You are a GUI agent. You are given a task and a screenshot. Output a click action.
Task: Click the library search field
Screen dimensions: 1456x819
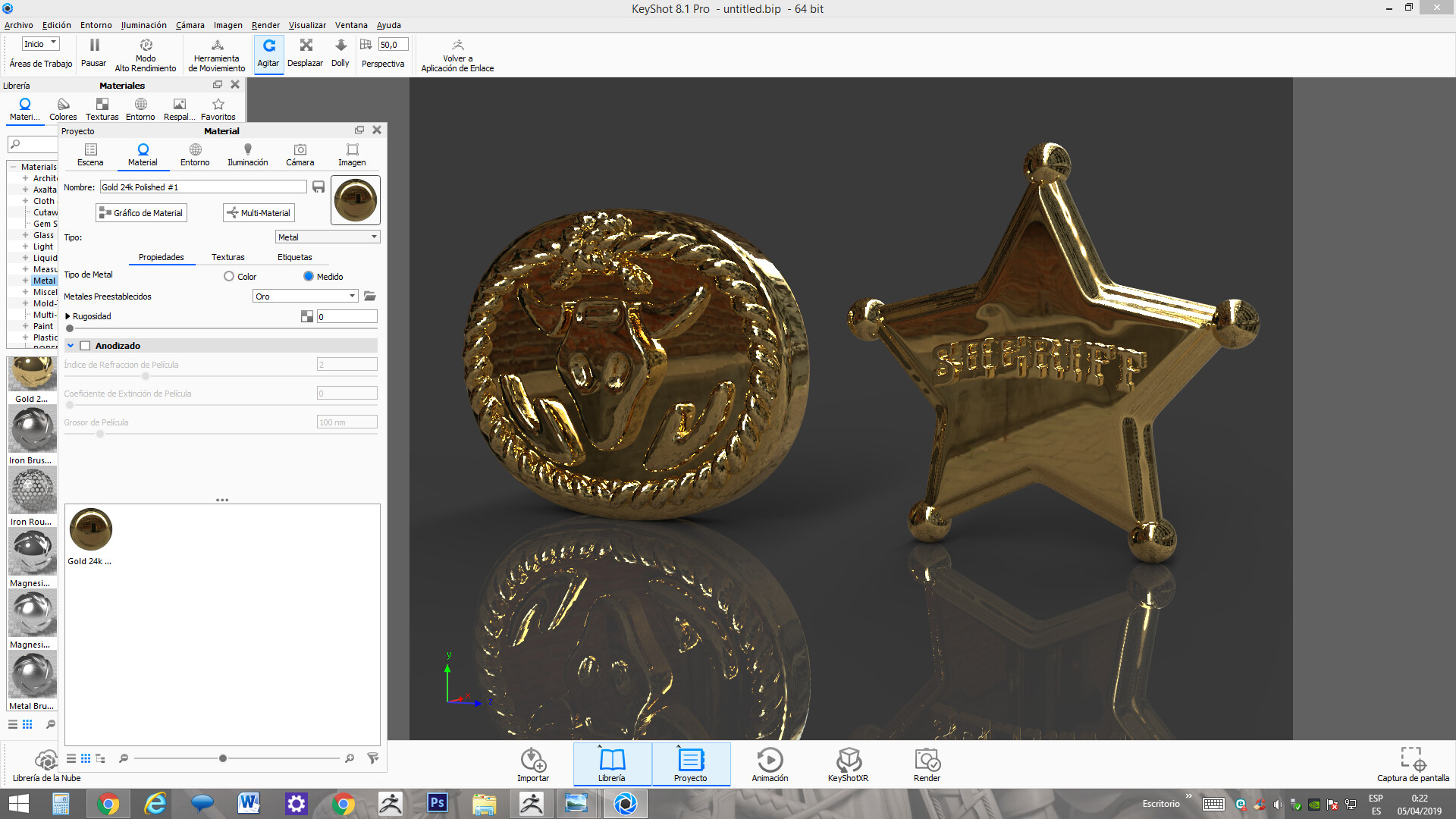[x=33, y=144]
